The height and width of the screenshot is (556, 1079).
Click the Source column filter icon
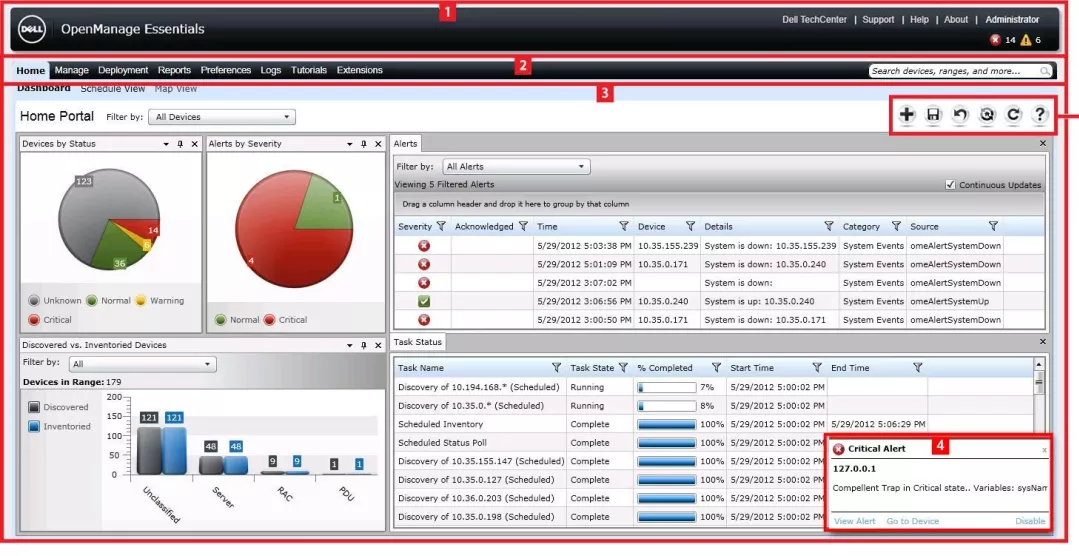993,226
